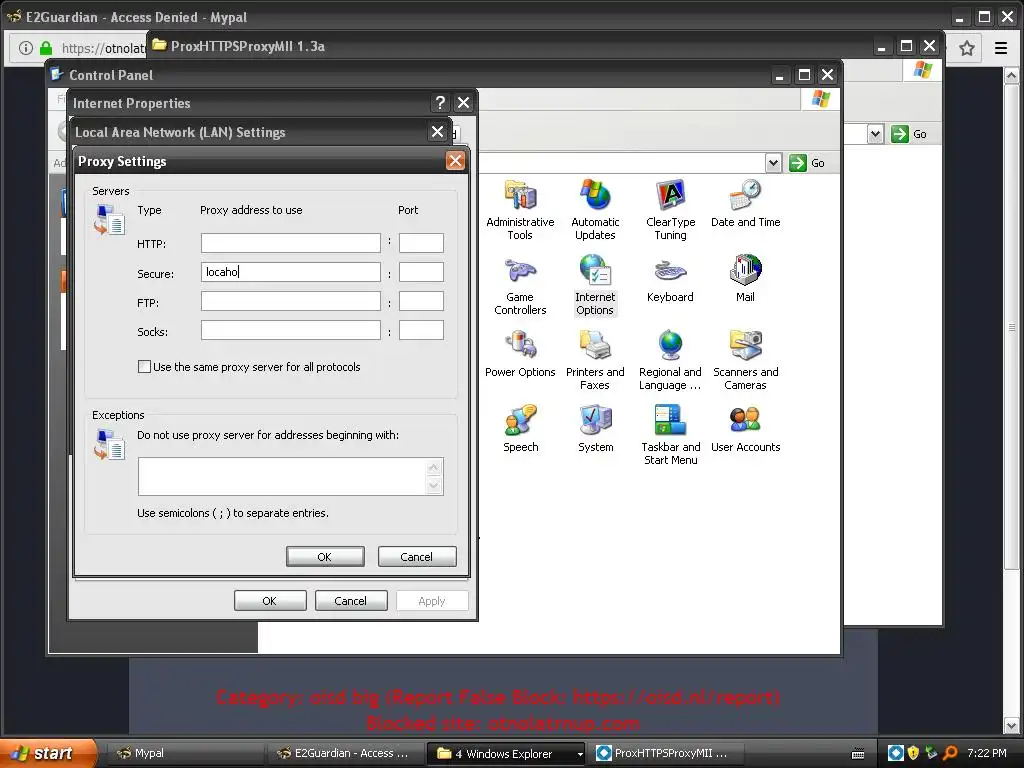The height and width of the screenshot is (768, 1024).
Task: Click the magnifier tray icon
Action: point(950,753)
